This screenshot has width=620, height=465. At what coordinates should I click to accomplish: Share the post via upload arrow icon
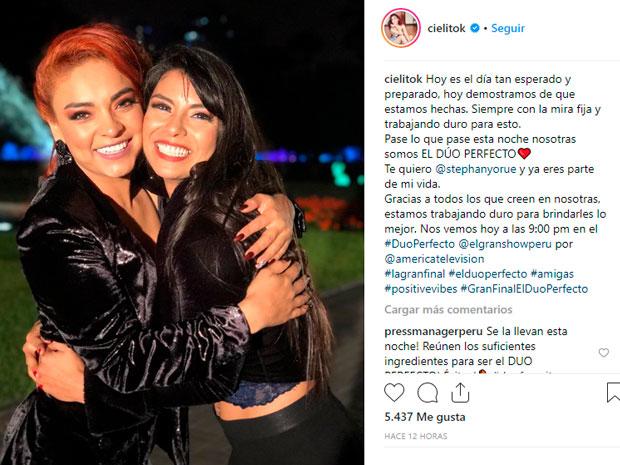tap(460, 392)
